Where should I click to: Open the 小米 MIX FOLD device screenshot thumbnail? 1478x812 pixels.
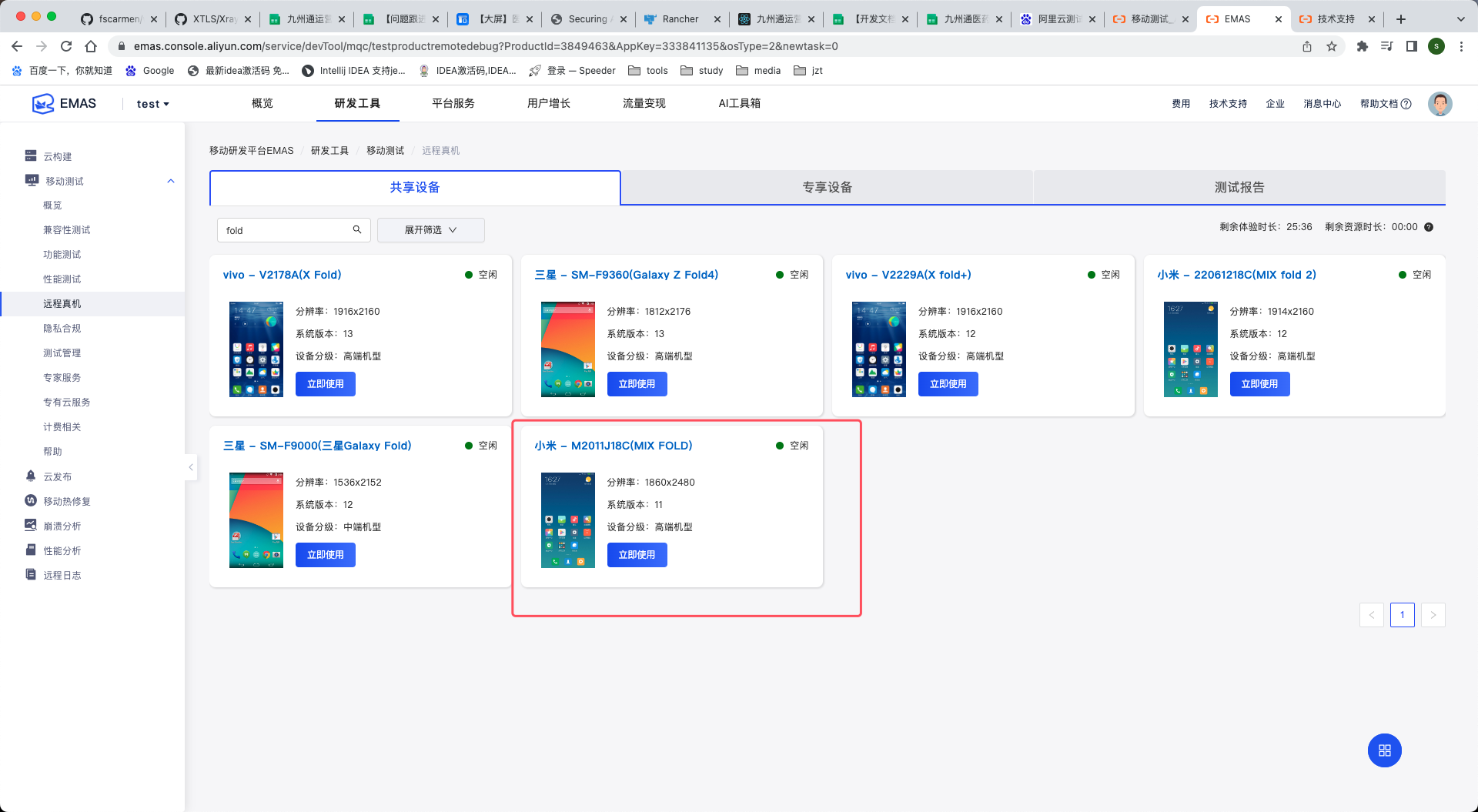click(x=568, y=520)
